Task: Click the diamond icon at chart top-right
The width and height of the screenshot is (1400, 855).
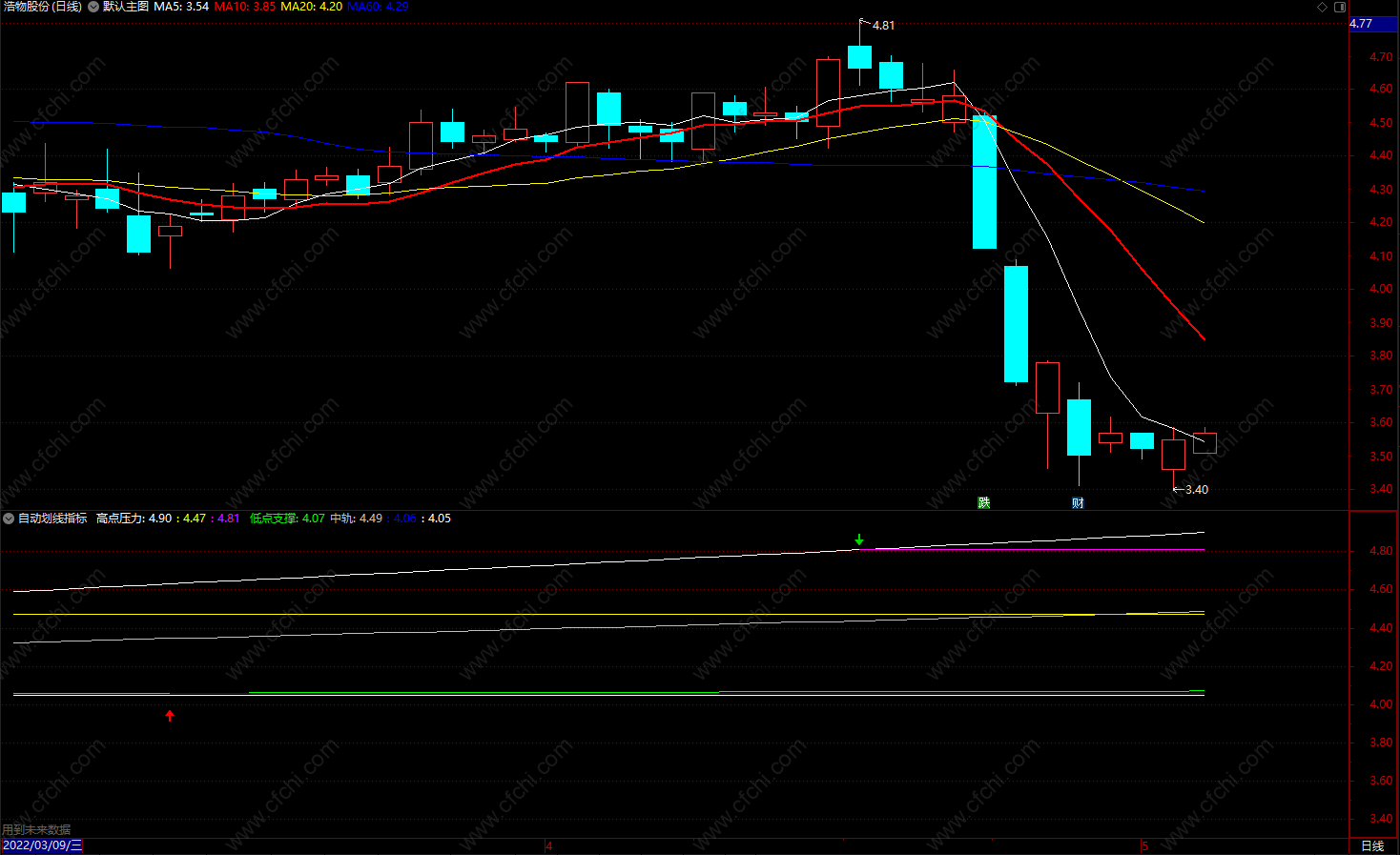Action: point(1322,7)
